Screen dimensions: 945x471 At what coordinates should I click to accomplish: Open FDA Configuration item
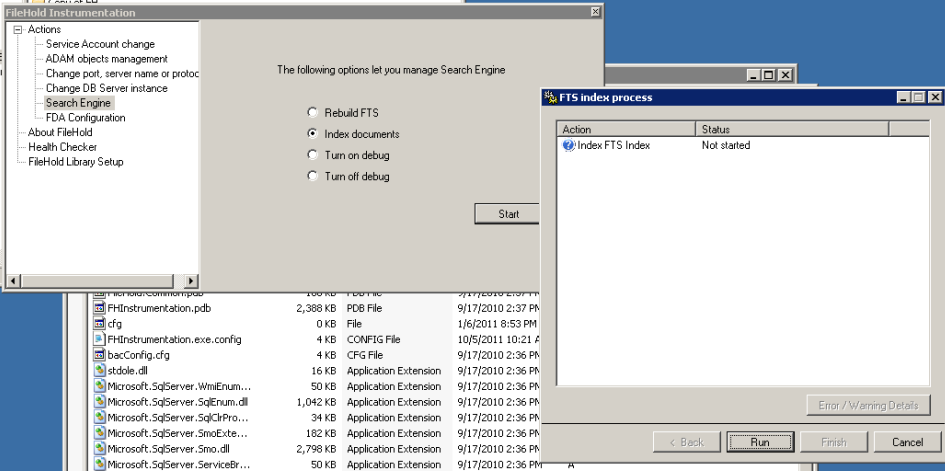tap(86, 117)
